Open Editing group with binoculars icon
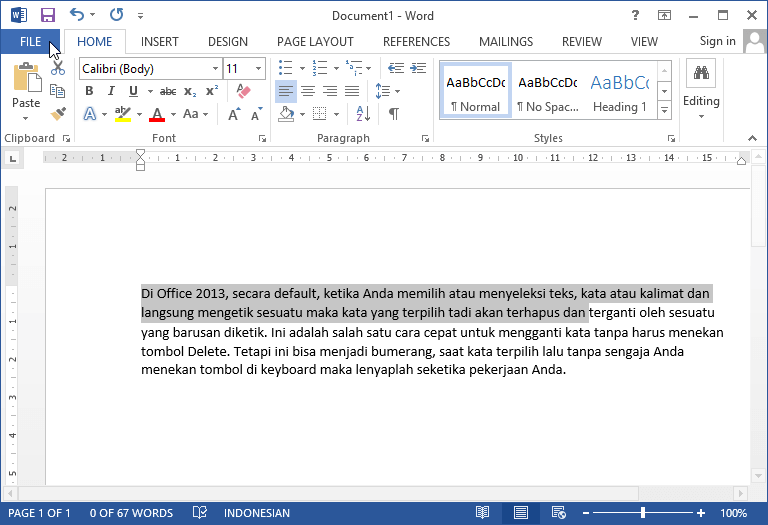The height and width of the screenshot is (525, 768). coord(701,73)
